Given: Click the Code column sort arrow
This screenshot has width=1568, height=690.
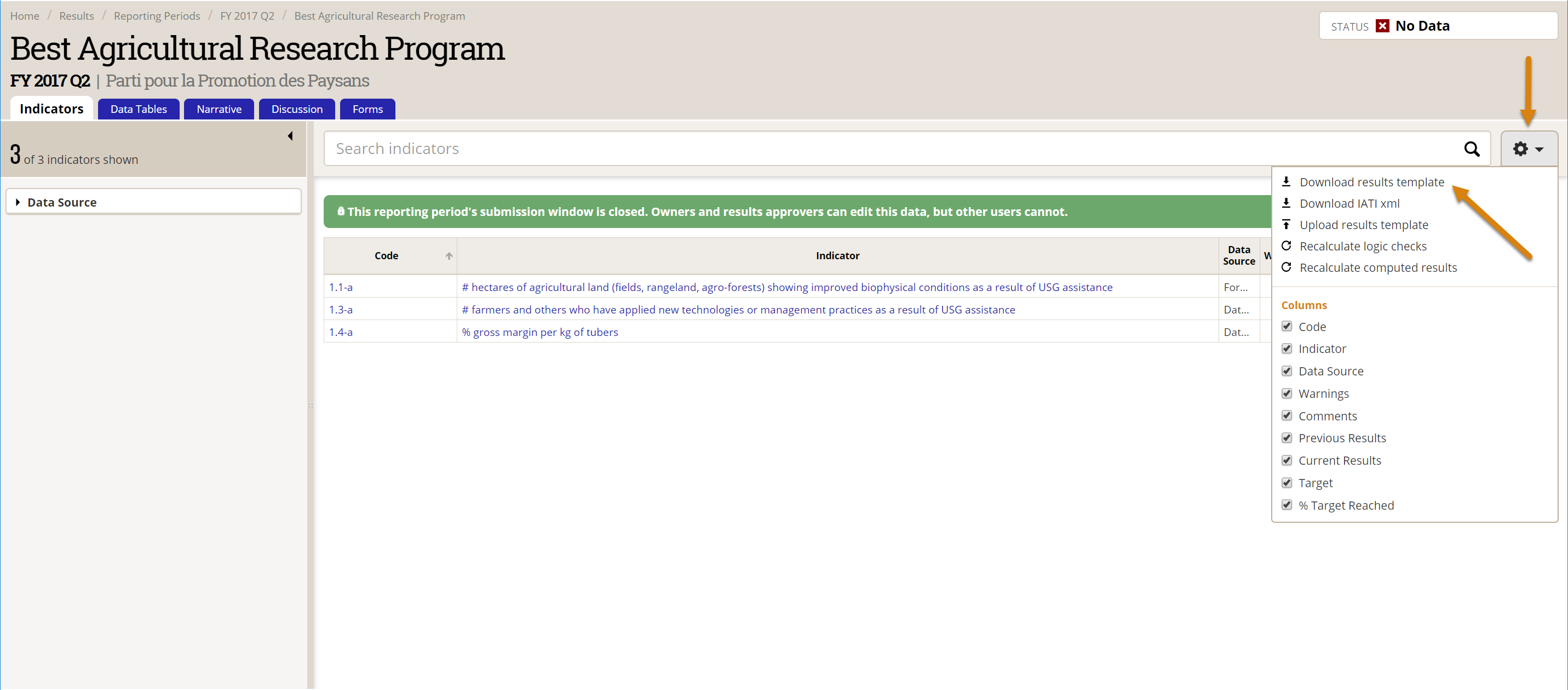Looking at the screenshot, I should point(449,256).
